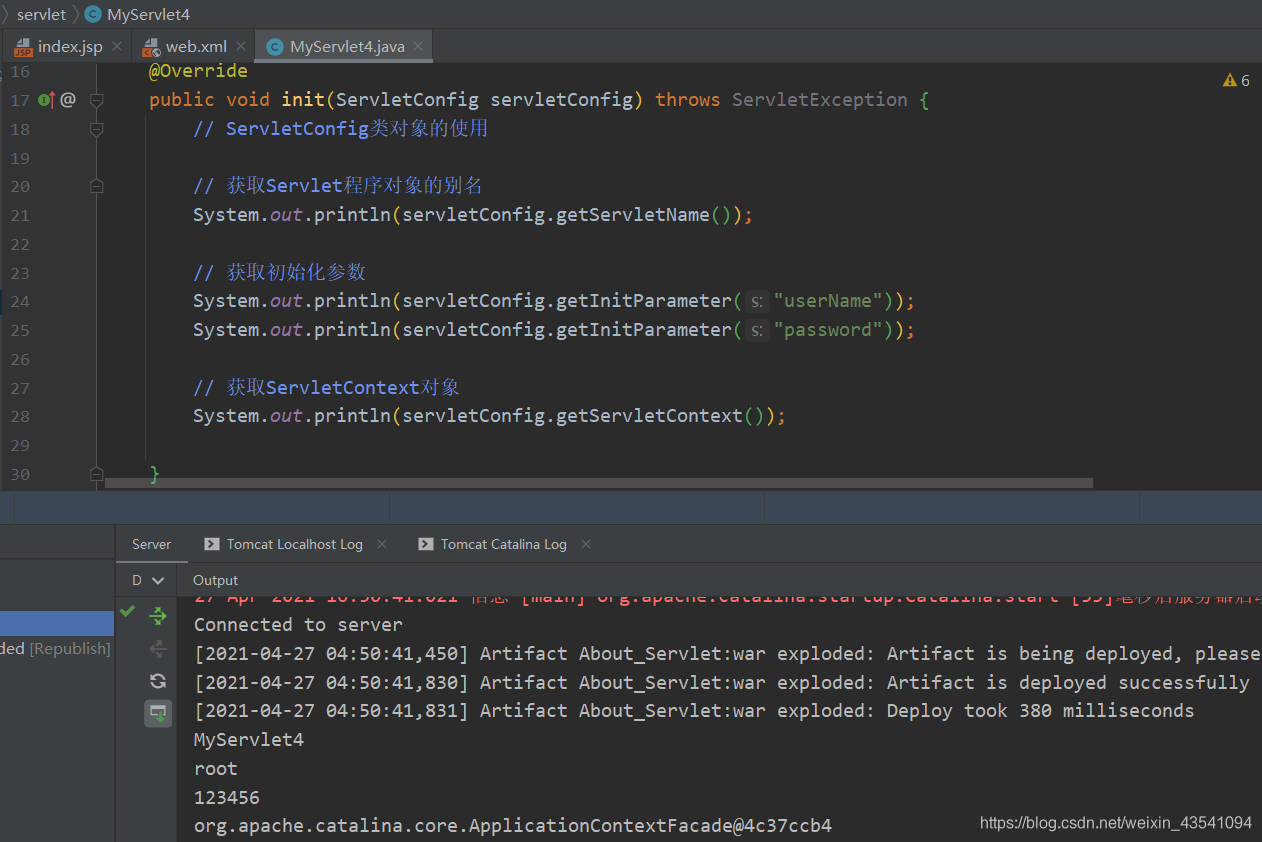Click getServletContext call on line 28
This screenshot has width=1262, height=842.
(650, 416)
